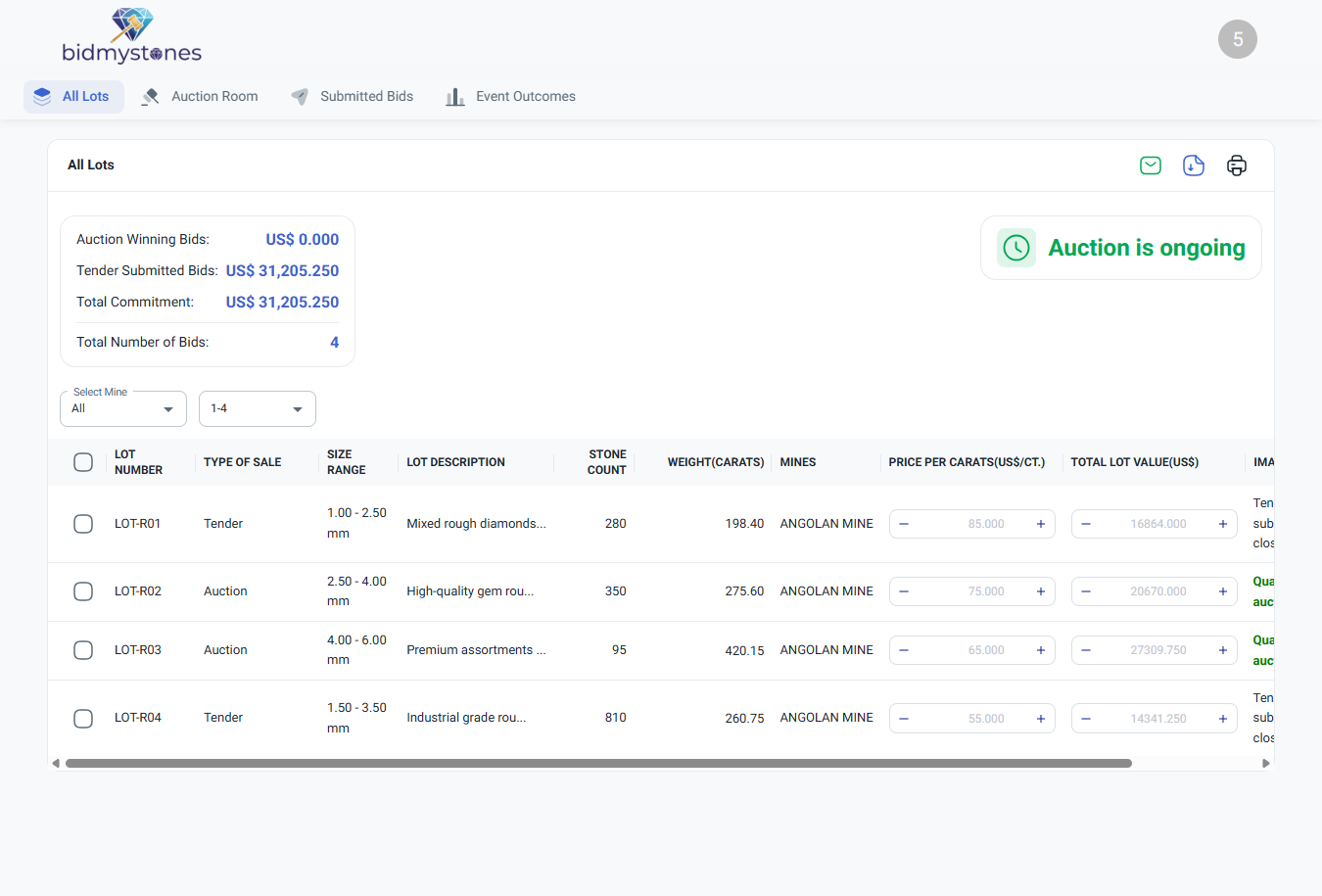Click the LOT-R02 total lot value field
This screenshot has width=1322, height=896.
tap(1155, 591)
